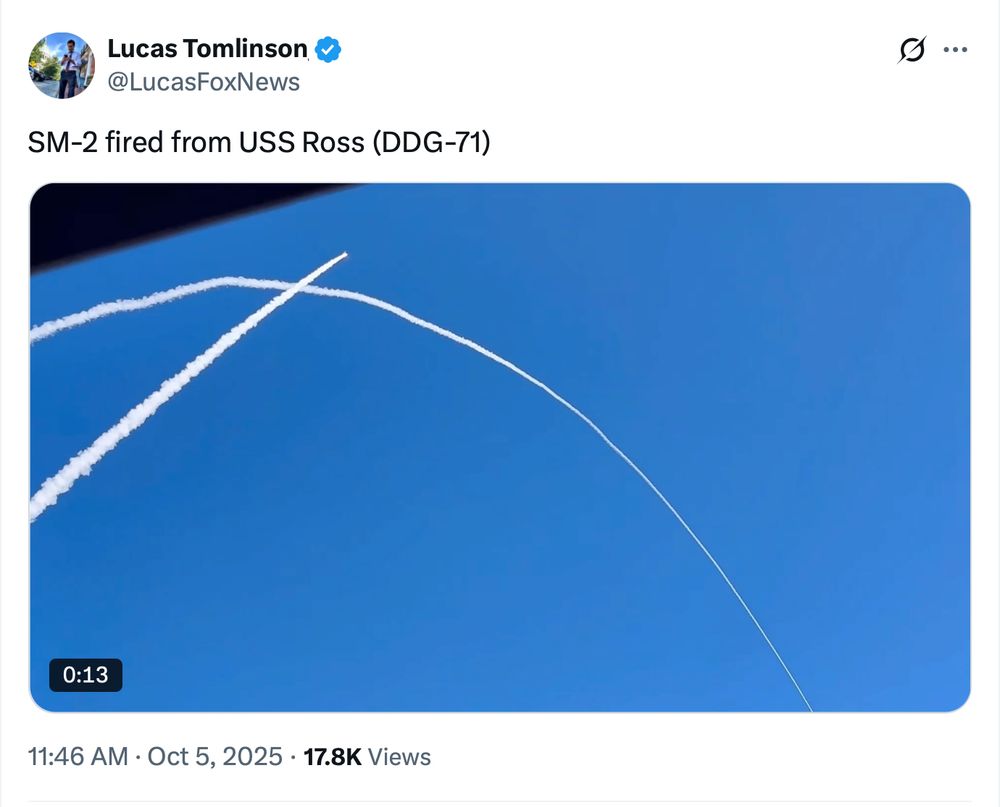Click the 0:13 video duration badge
The height and width of the screenshot is (807, 1000).
click(x=85, y=675)
